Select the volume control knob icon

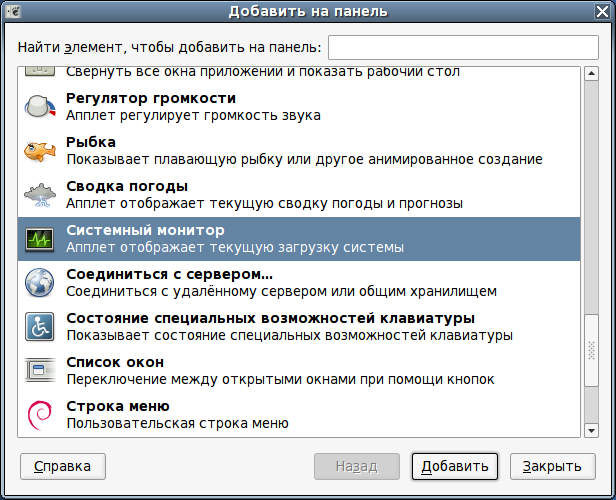(x=40, y=106)
